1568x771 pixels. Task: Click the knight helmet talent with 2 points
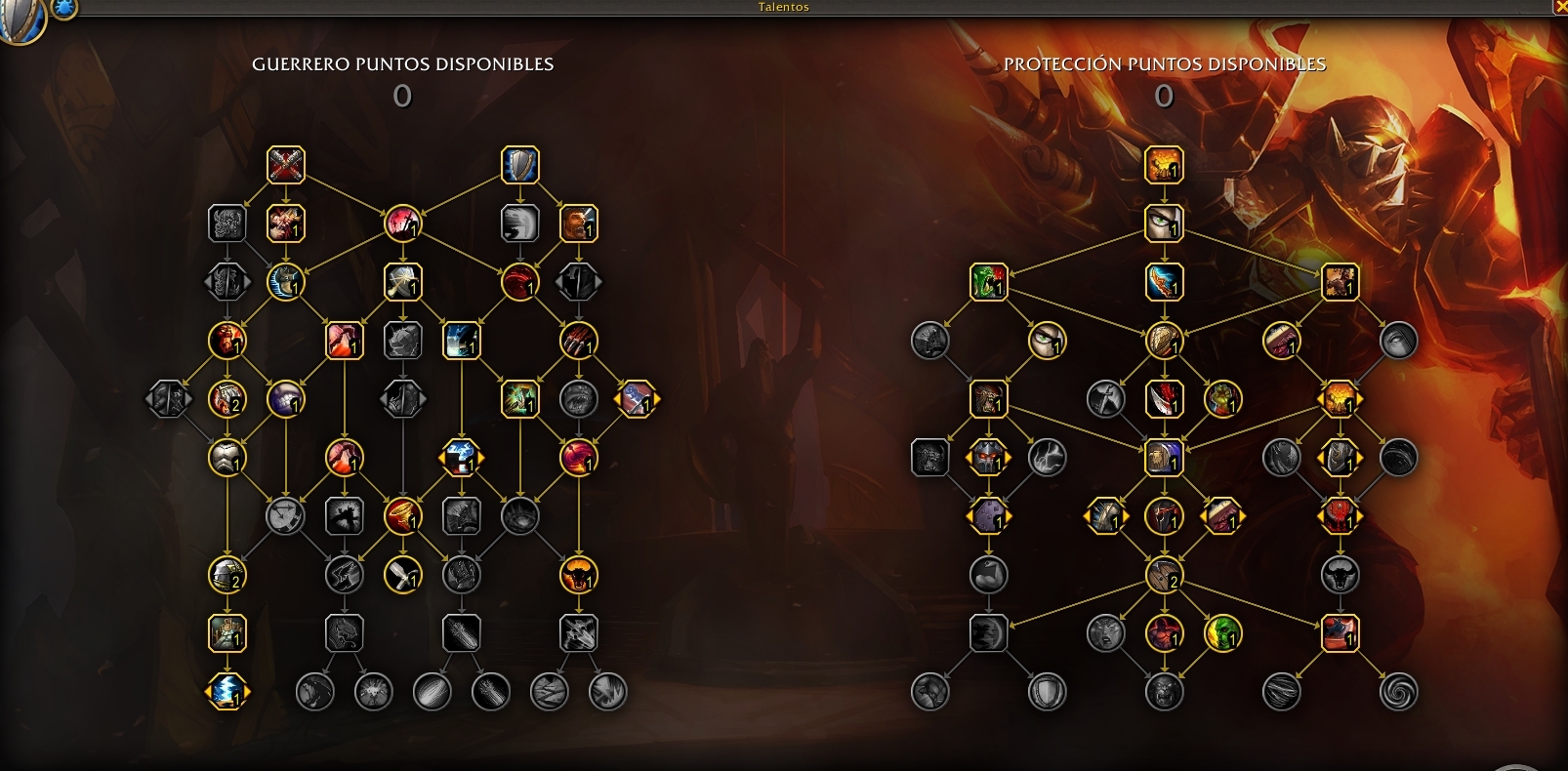coord(227,575)
